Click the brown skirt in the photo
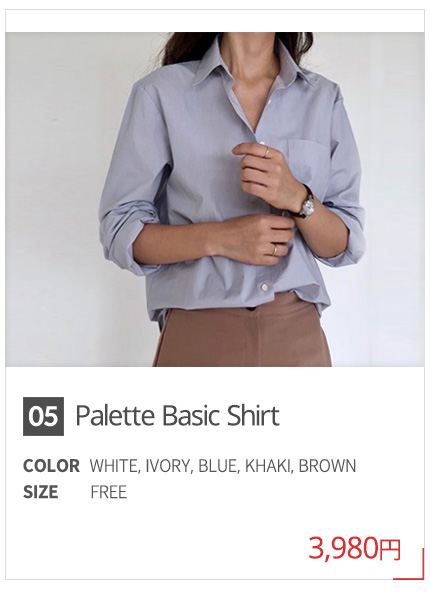Screen dimensions: 430x600 [x=243, y=332]
